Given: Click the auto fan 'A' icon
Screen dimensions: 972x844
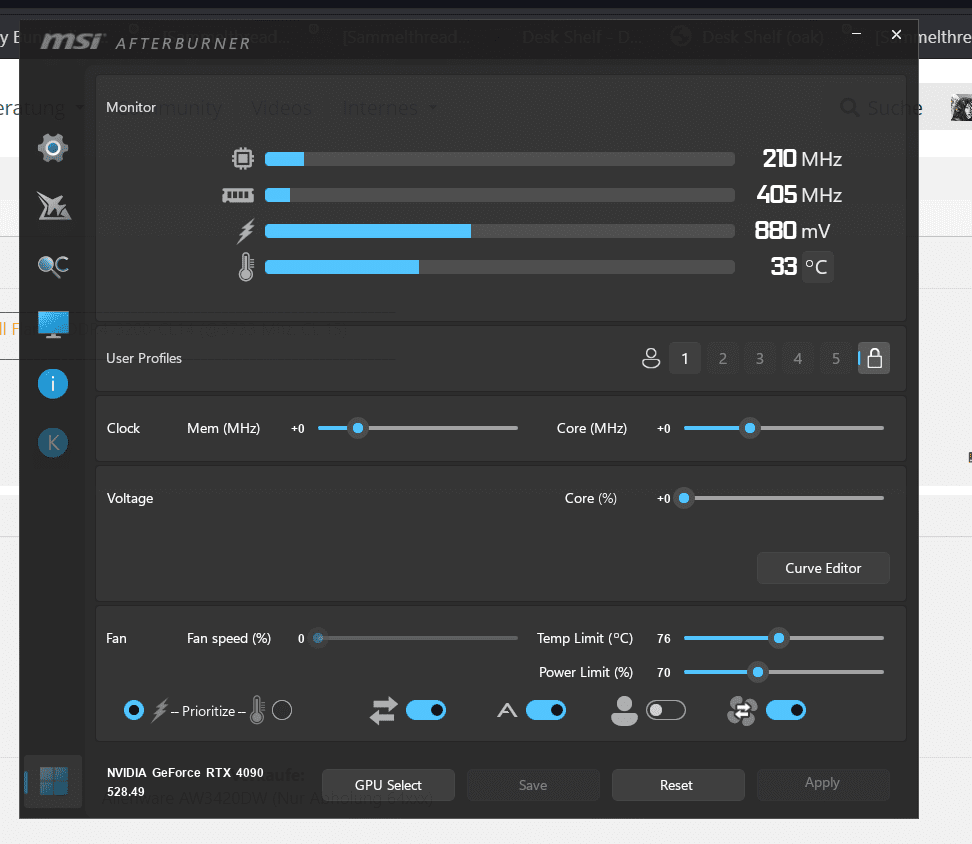Looking at the screenshot, I should tap(507, 711).
